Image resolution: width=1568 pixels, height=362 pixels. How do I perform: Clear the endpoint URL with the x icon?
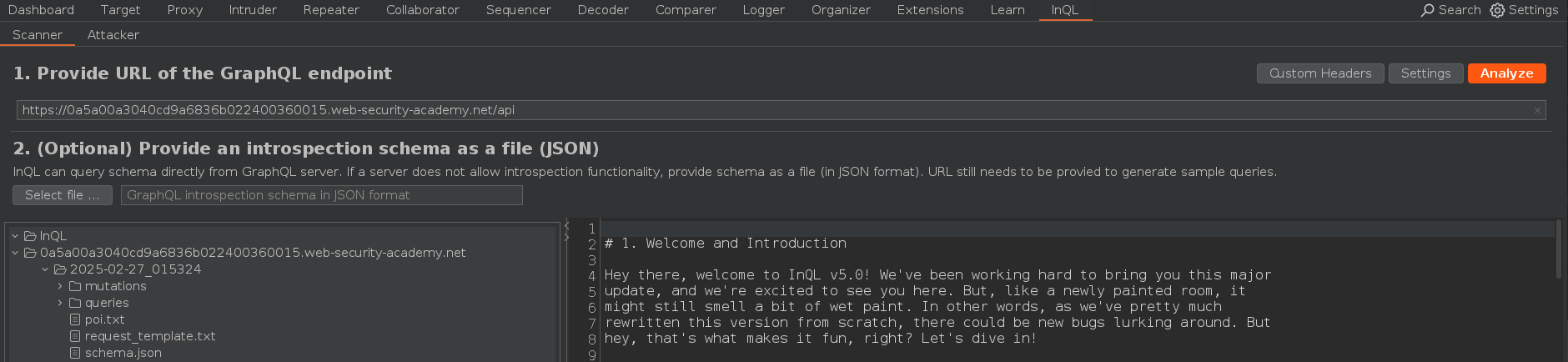pyautogui.click(x=1537, y=110)
